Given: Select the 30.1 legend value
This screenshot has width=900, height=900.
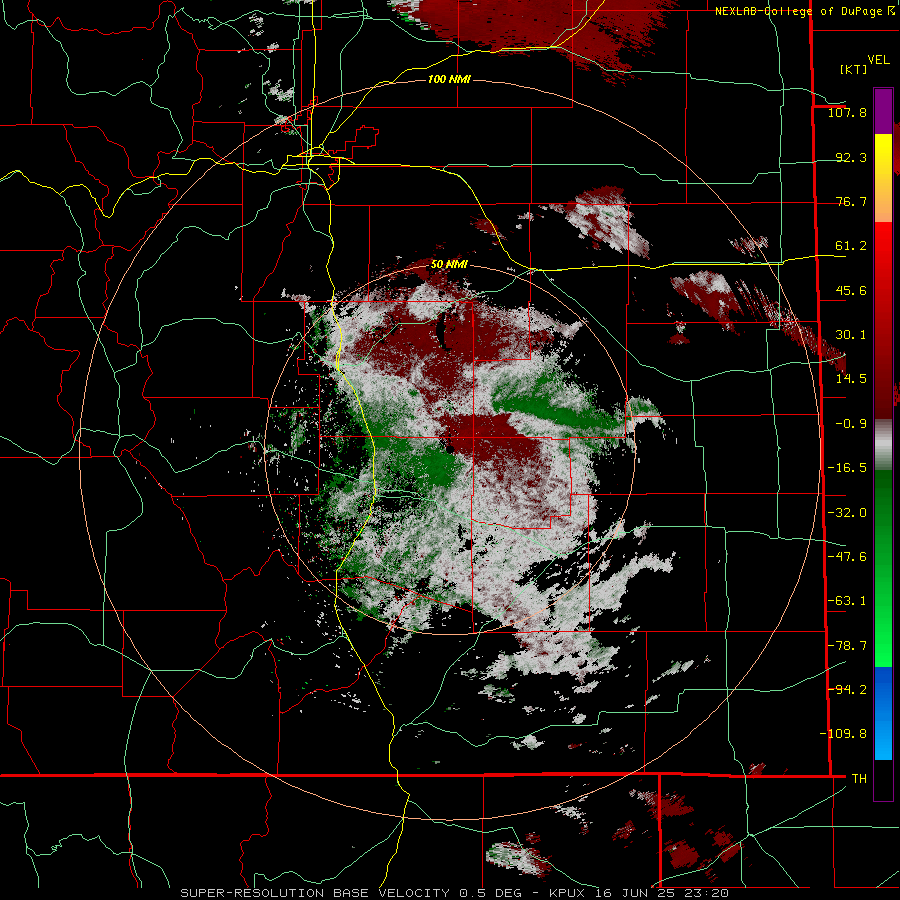Looking at the screenshot, I should 851,335.
